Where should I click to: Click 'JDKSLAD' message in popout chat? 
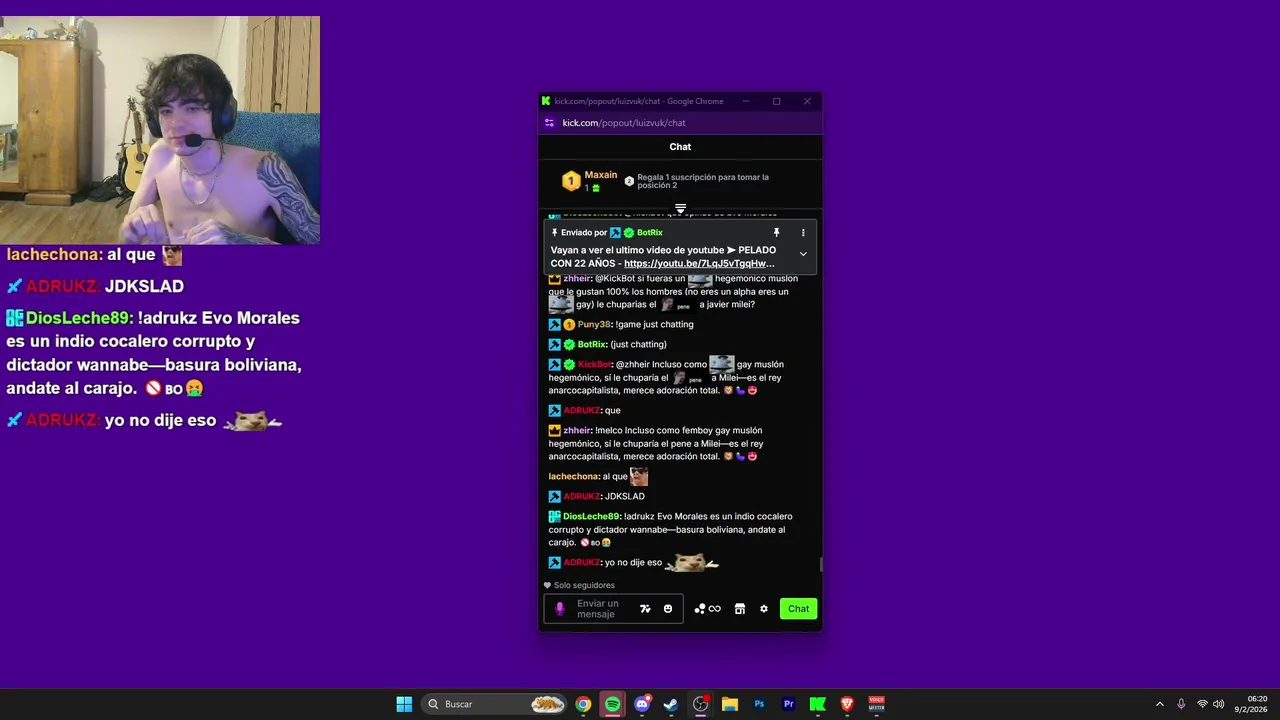coord(625,496)
